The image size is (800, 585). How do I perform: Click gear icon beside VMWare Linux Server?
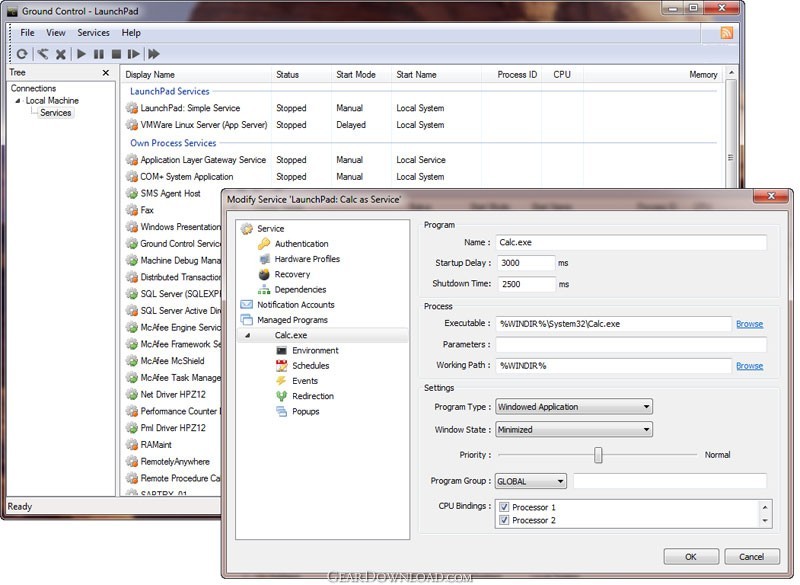click(132, 125)
